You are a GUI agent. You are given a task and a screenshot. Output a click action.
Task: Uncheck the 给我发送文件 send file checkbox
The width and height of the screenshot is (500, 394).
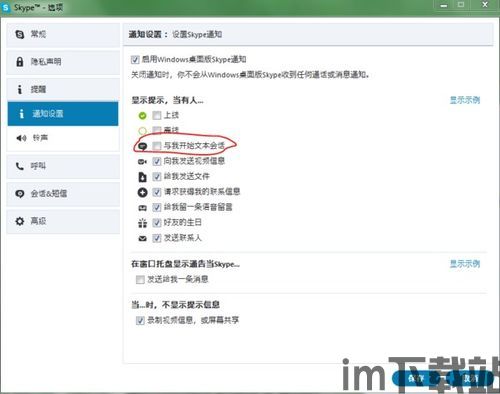tap(157, 177)
